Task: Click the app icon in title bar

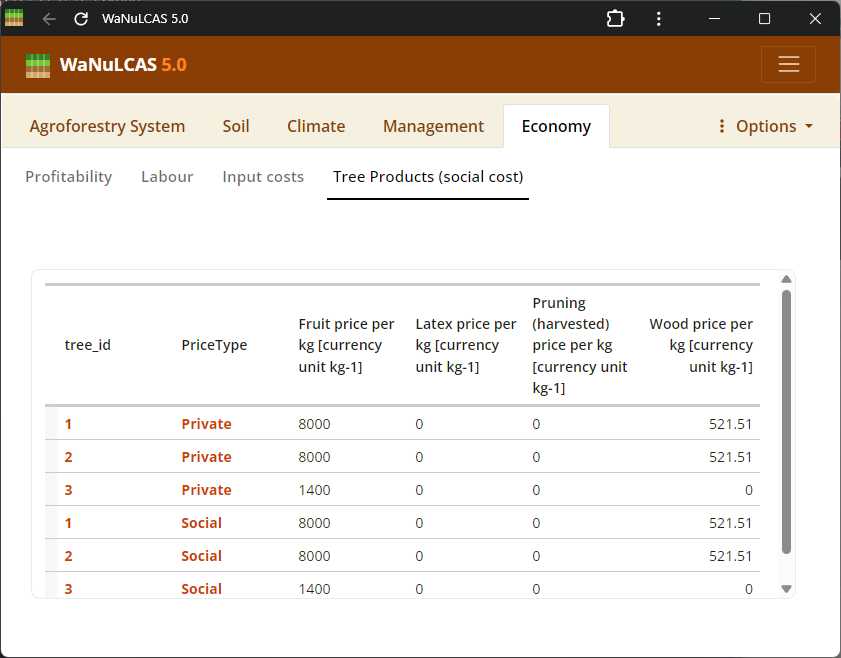Action: (14, 18)
